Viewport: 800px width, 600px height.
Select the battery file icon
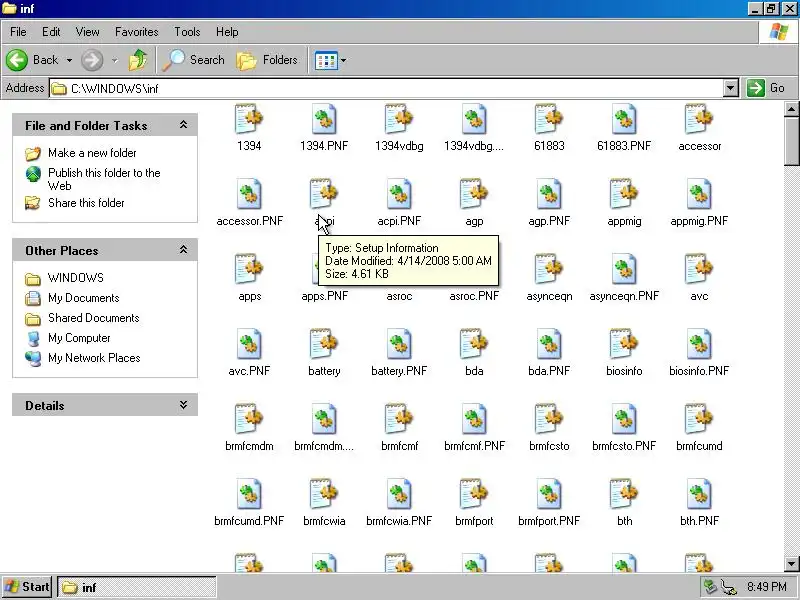[324, 344]
